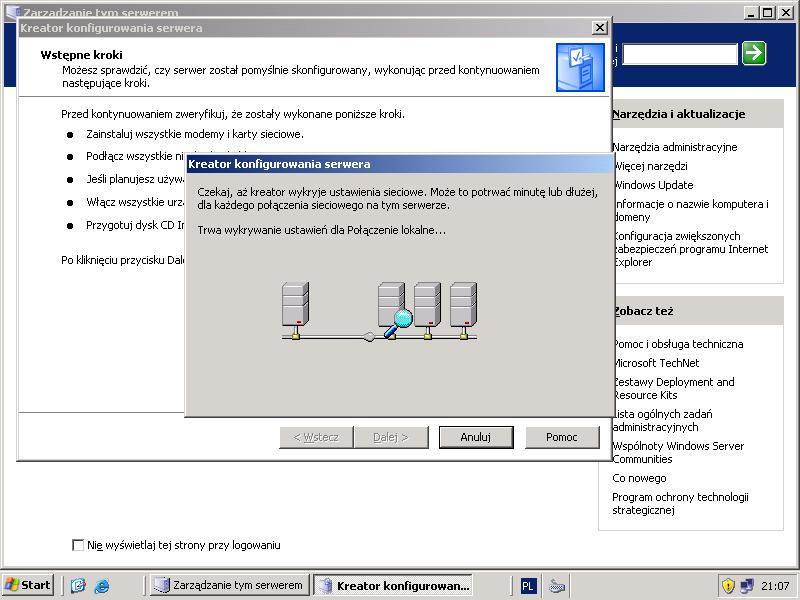The height and width of the screenshot is (600, 800).
Task: Click the Pomoc button
Action: pyautogui.click(x=562, y=437)
